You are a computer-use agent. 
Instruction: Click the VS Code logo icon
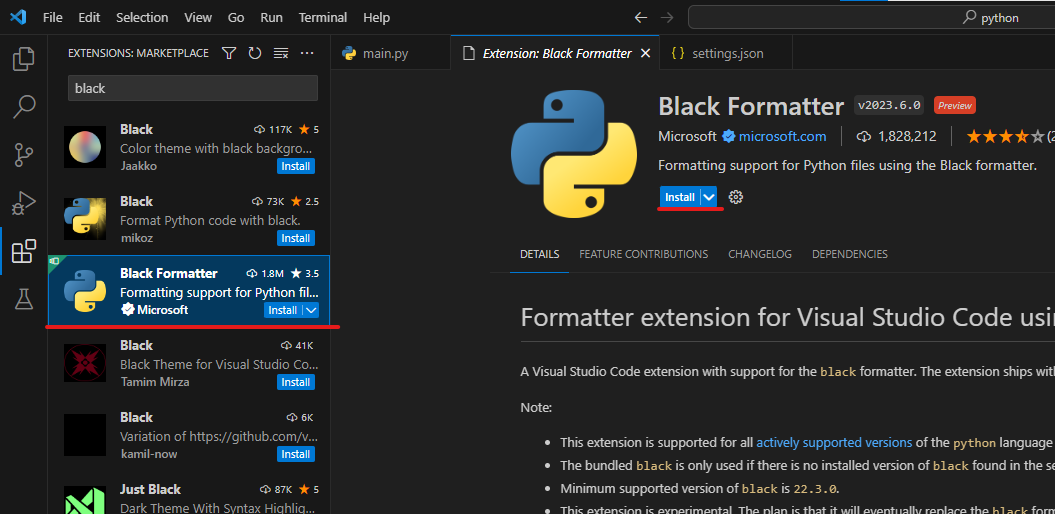(x=17, y=17)
